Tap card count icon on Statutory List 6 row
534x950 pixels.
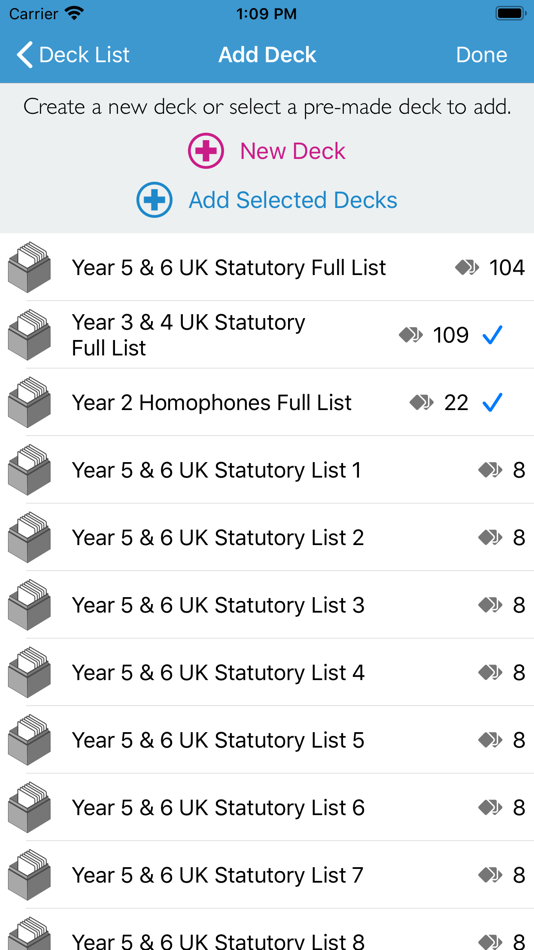[490, 807]
